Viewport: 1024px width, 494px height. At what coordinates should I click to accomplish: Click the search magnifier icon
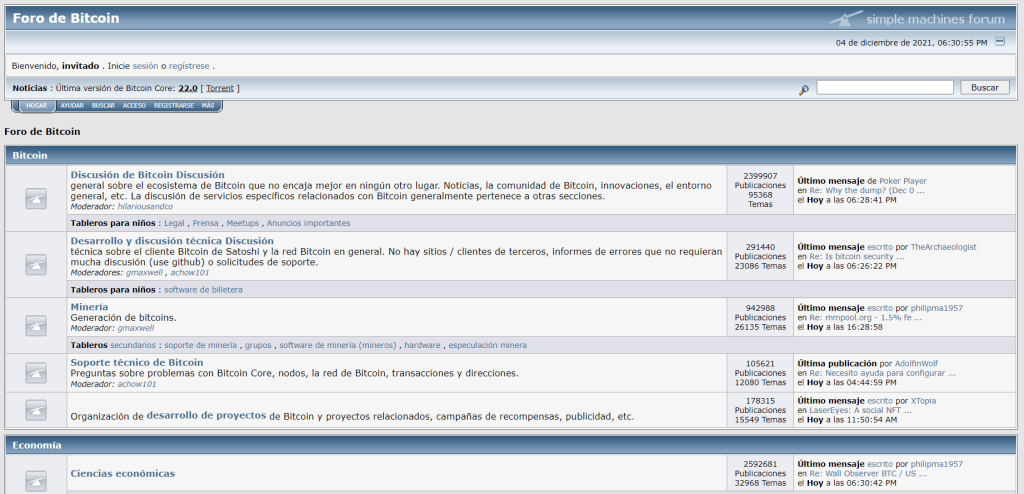click(803, 90)
